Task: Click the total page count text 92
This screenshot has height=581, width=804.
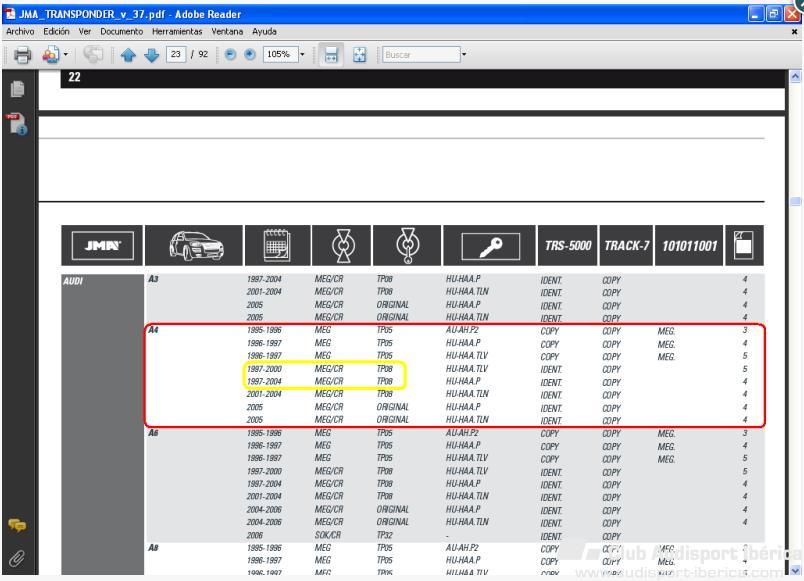Action: pos(203,54)
